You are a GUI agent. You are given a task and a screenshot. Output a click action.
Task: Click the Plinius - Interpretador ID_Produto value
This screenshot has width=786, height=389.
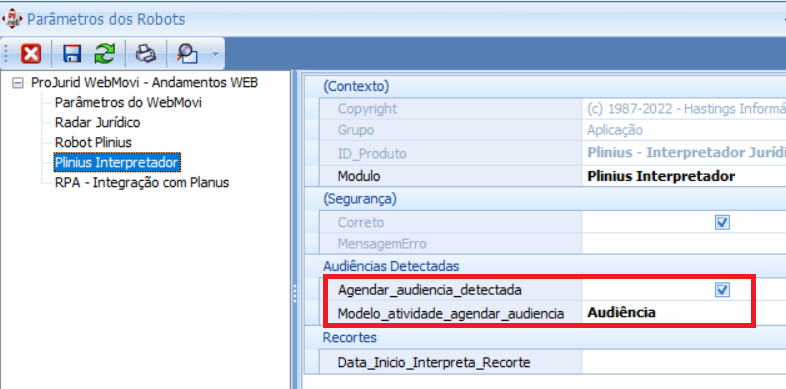coord(686,153)
